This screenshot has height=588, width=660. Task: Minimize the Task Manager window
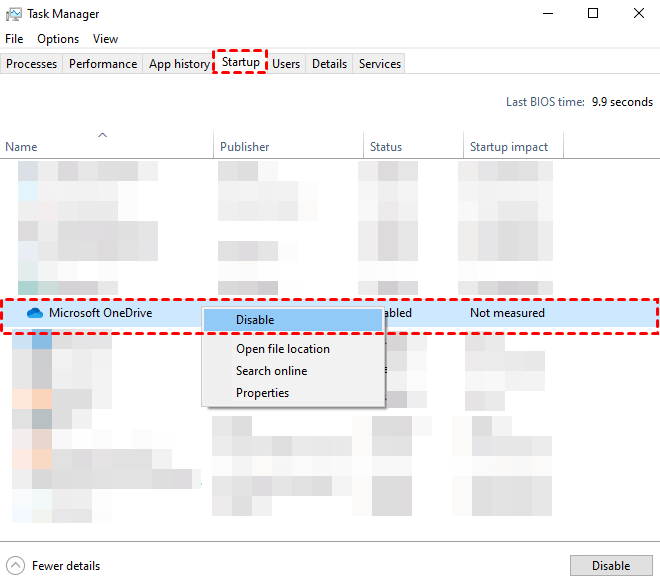548,13
